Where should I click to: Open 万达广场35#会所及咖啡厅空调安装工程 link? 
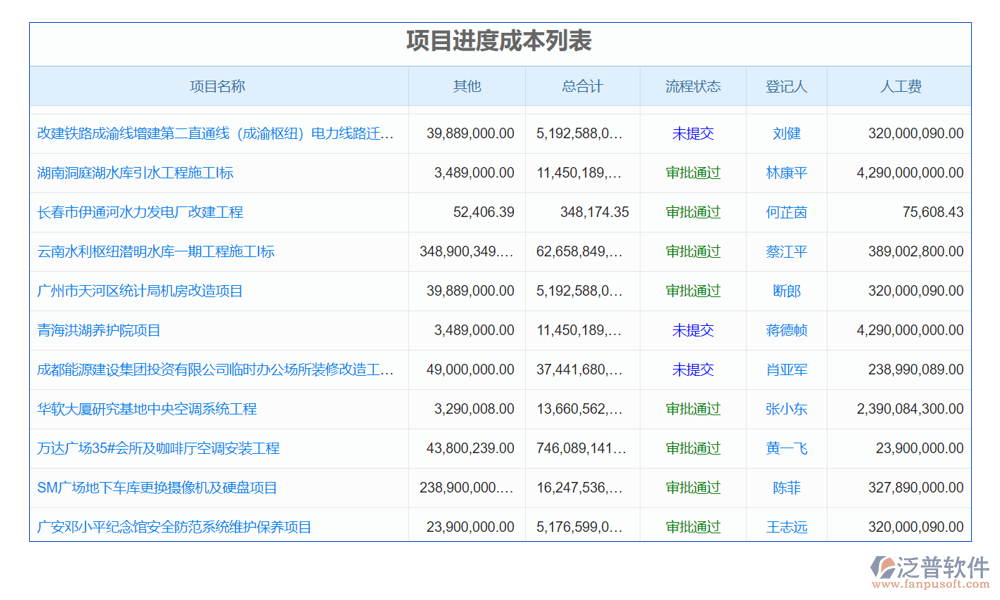click(x=158, y=449)
